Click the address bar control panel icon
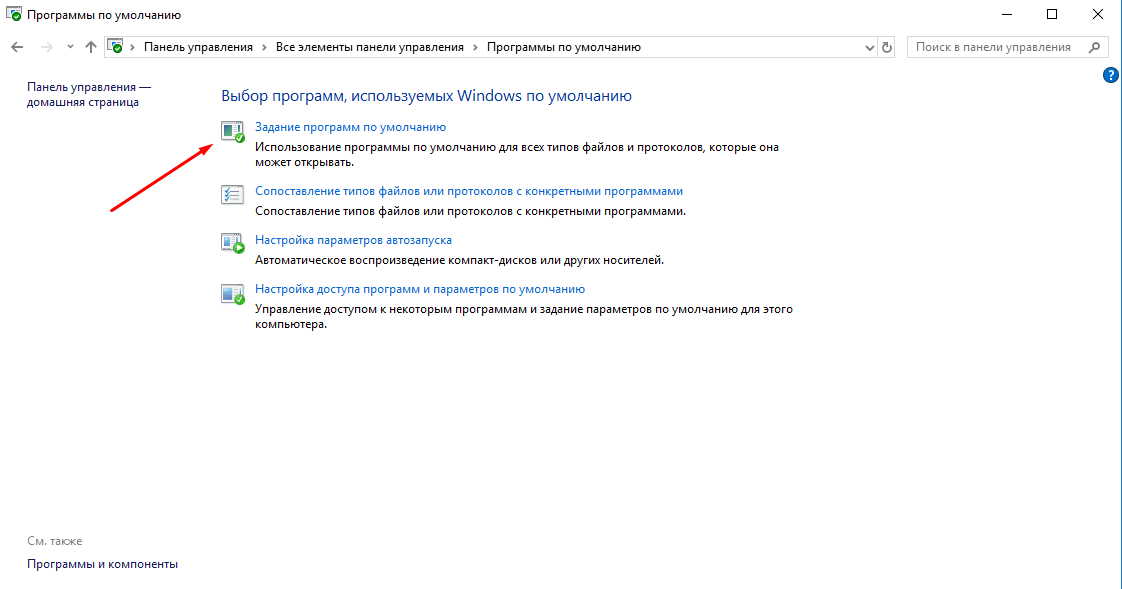The height and width of the screenshot is (589, 1122). tap(115, 47)
